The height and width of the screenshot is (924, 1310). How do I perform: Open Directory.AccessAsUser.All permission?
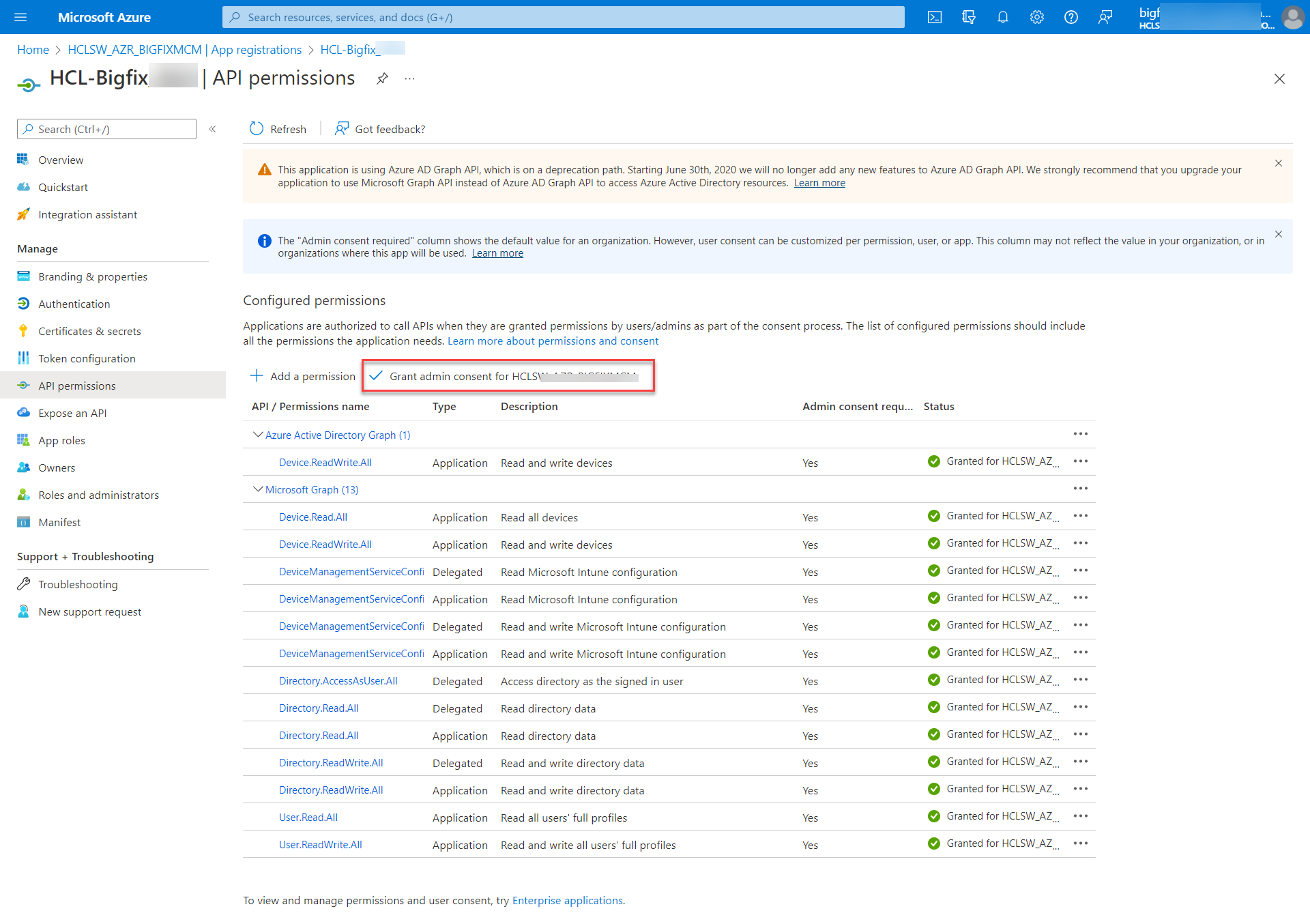click(x=338, y=680)
